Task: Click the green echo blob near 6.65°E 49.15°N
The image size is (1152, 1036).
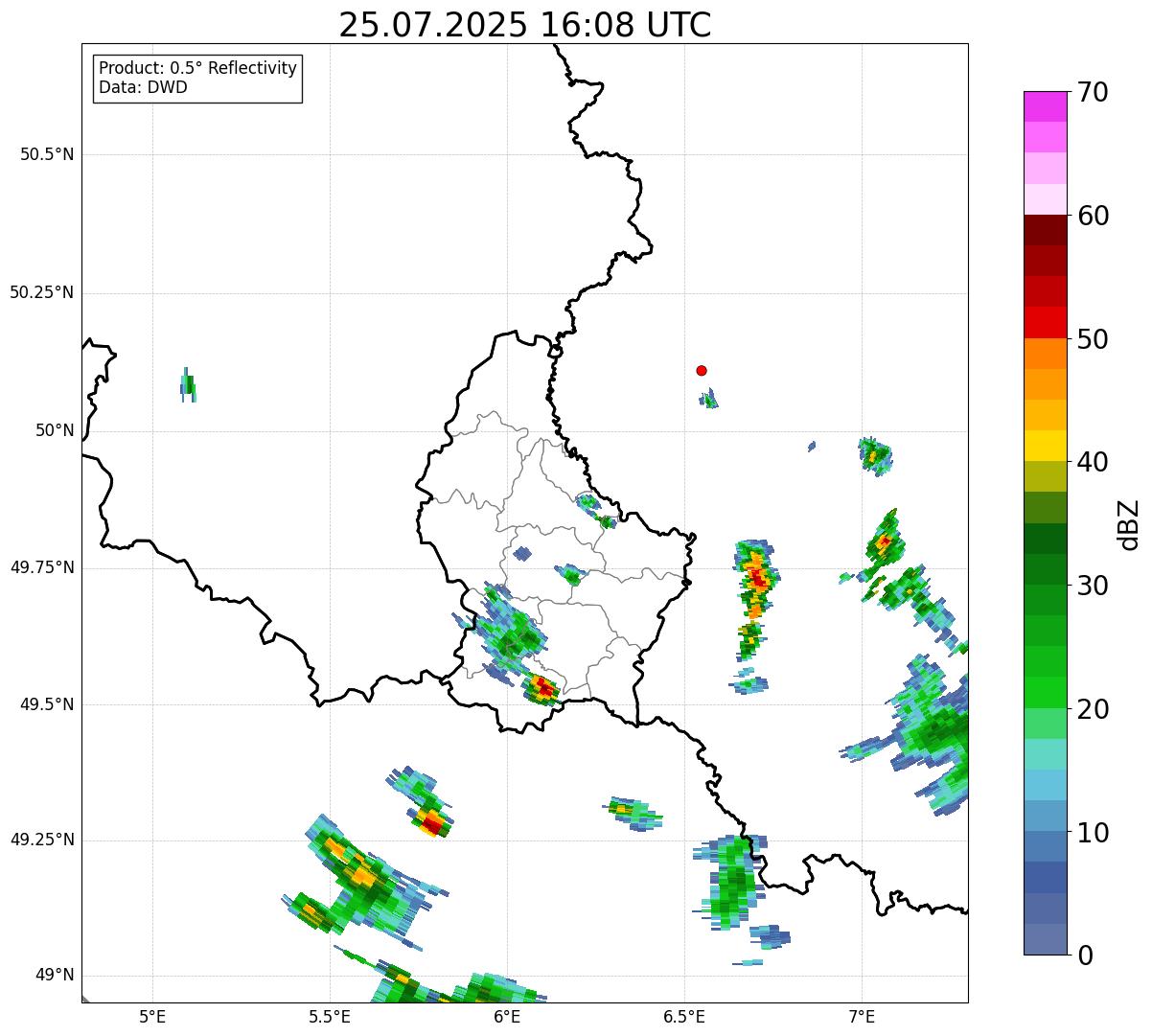Action: (733, 882)
